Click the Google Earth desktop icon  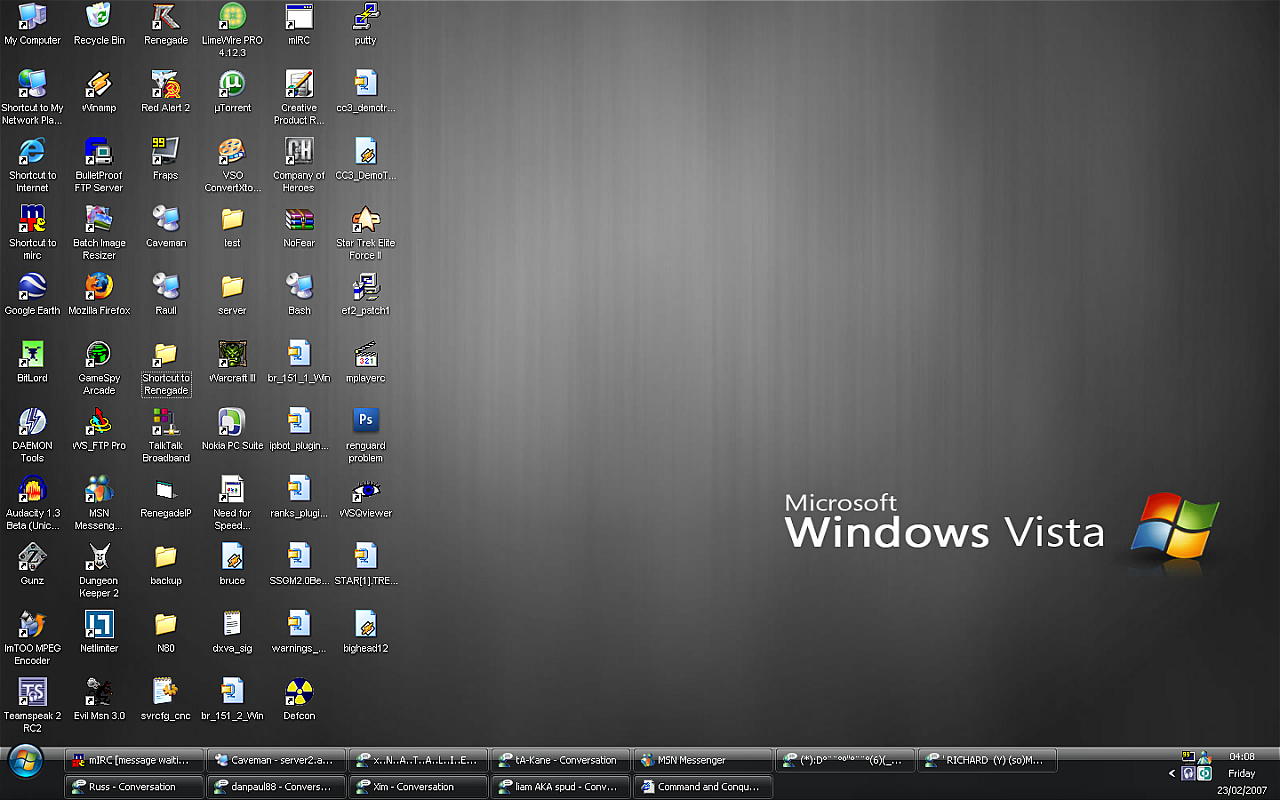pos(32,287)
